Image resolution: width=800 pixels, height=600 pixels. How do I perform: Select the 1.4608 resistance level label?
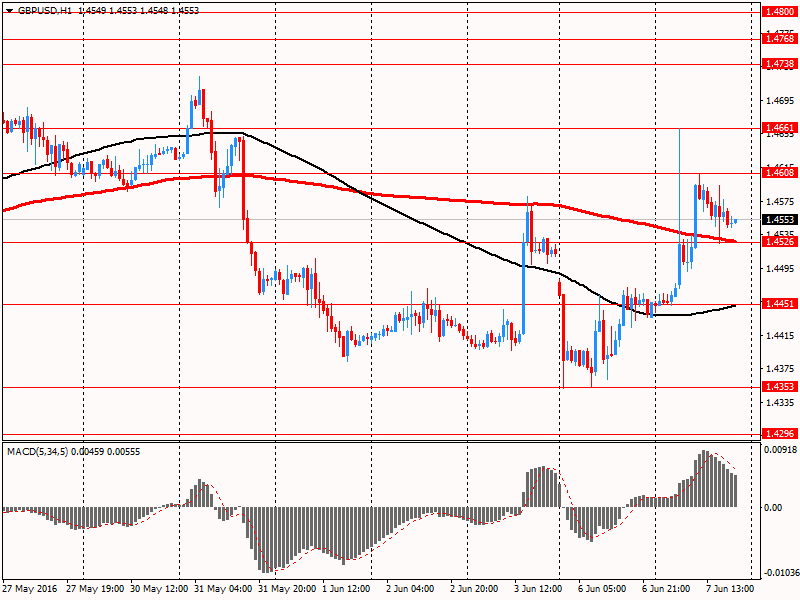(x=779, y=172)
